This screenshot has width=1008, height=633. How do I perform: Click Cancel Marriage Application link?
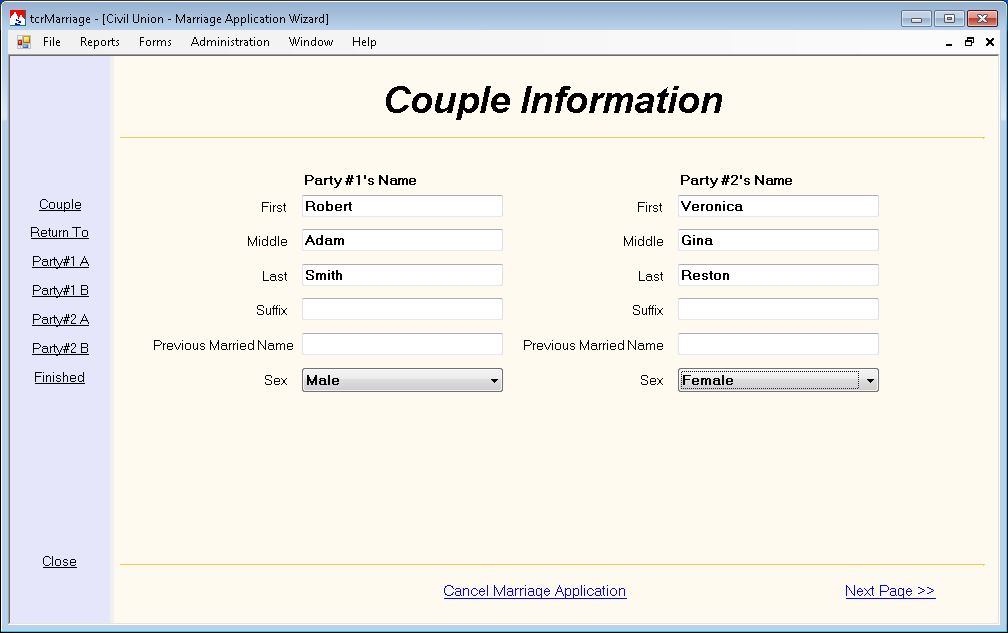point(534,591)
